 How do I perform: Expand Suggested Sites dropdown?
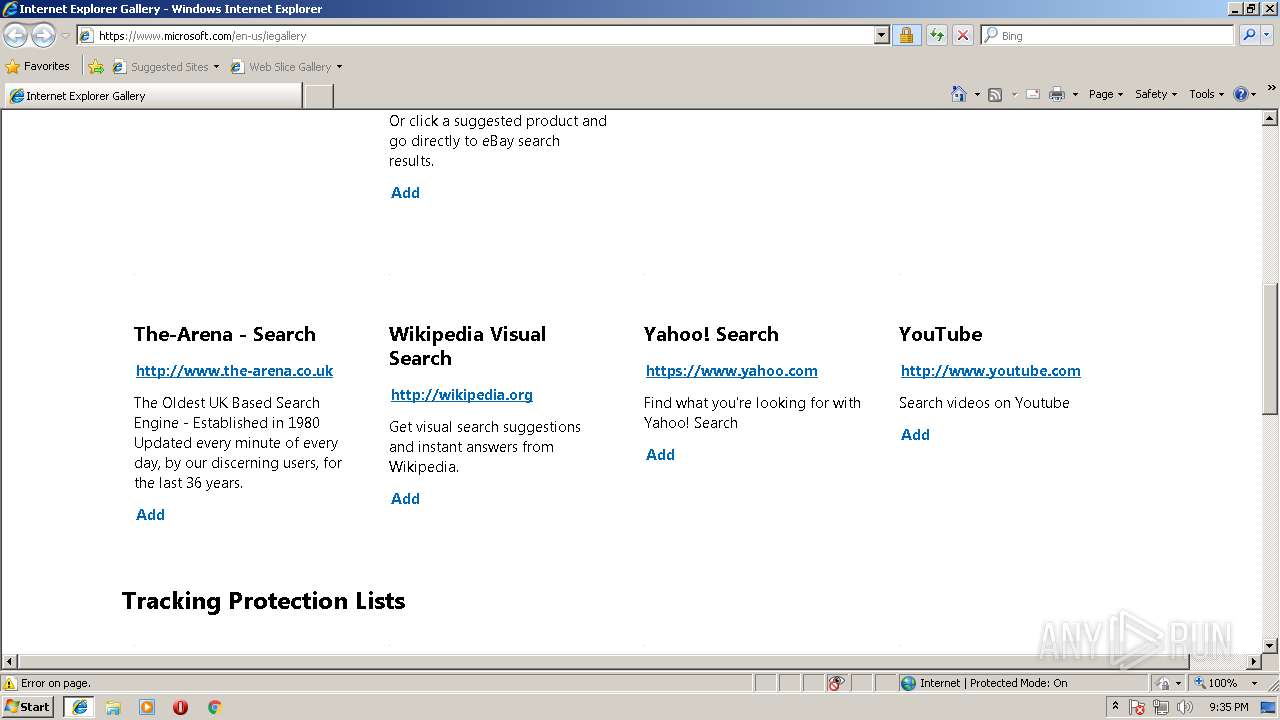click(216, 67)
